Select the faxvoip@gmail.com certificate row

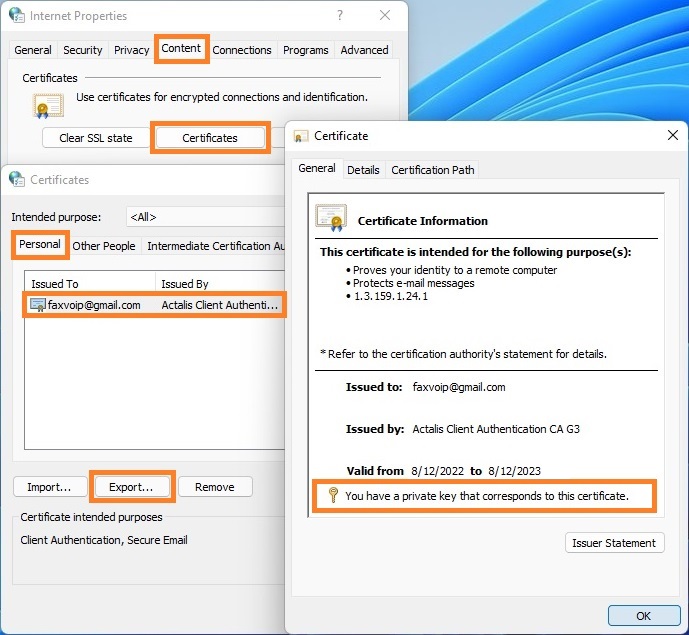[155, 305]
